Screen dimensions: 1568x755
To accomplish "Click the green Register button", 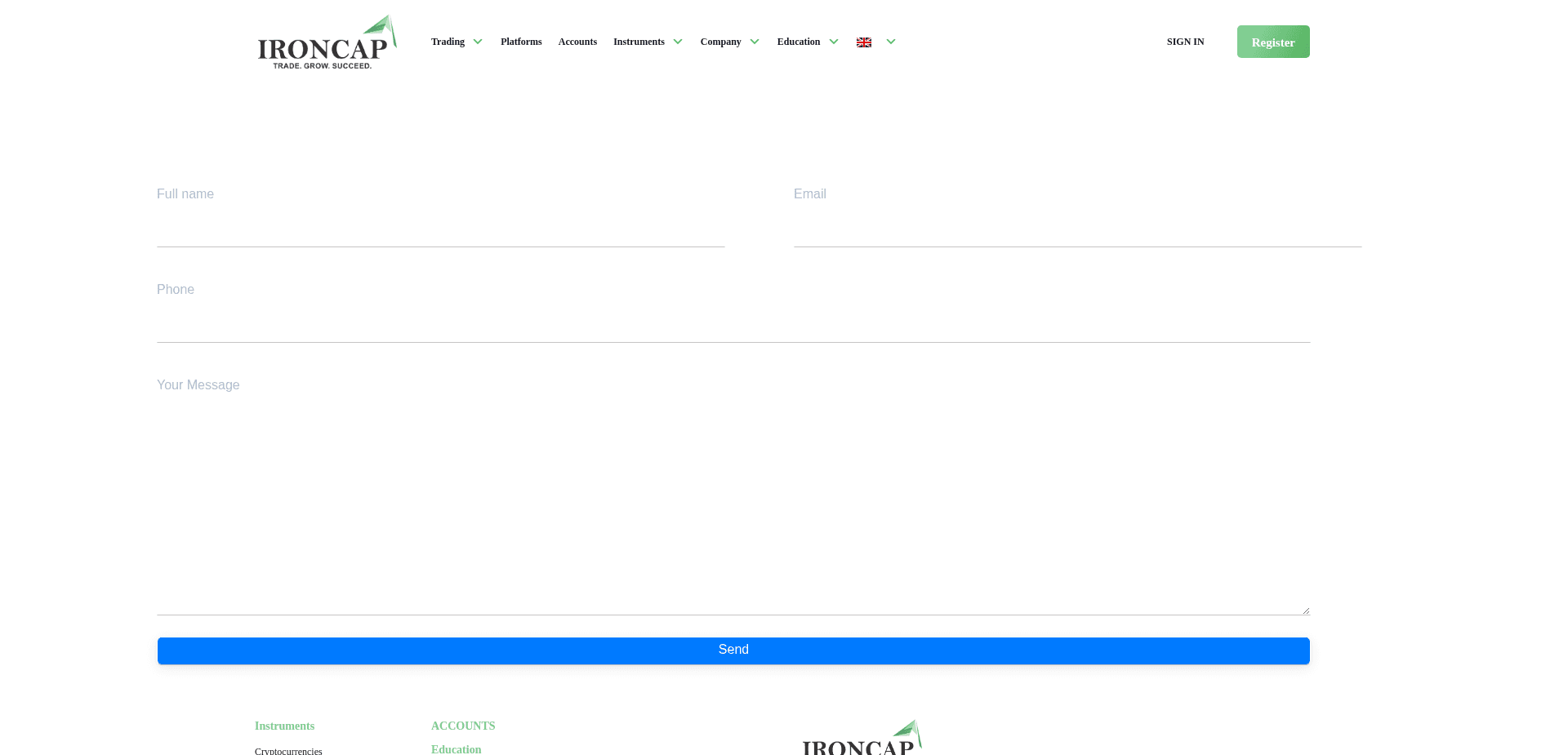I will pos(1272,42).
